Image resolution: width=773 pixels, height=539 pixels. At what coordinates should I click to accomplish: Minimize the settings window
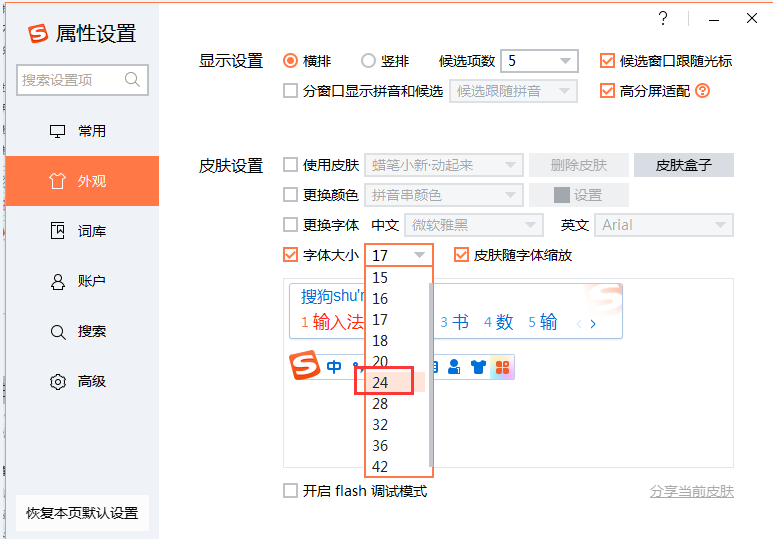pyautogui.click(x=714, y=20)
